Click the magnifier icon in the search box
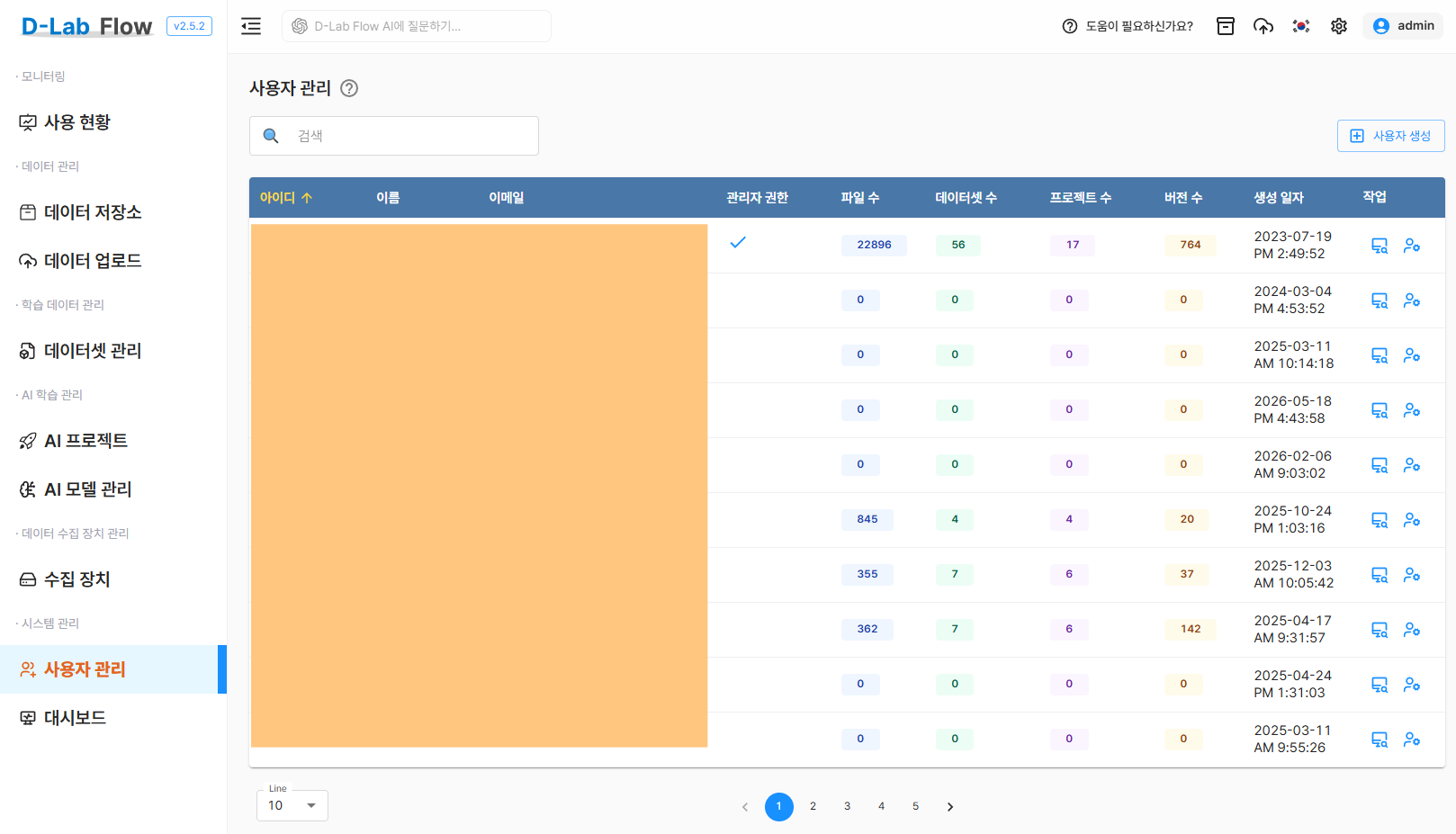The image size is (1456, 834). (271, 136)
